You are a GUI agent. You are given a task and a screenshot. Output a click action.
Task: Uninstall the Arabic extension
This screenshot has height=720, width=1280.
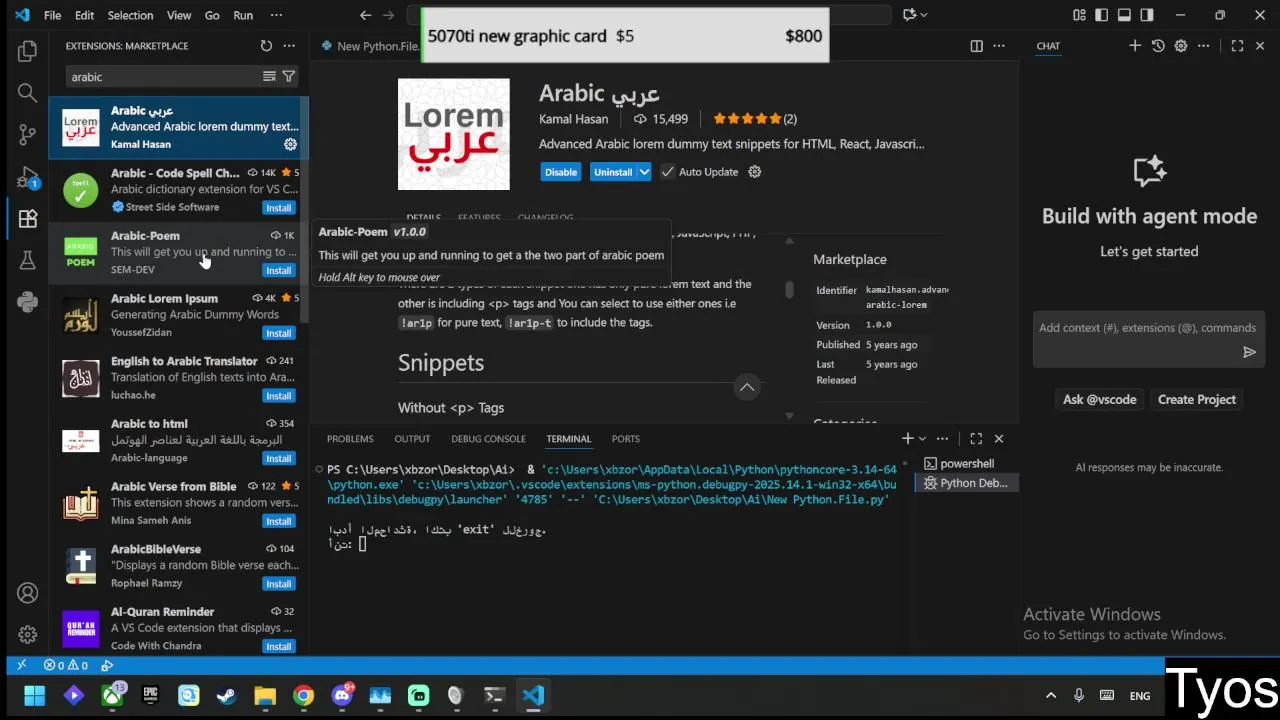click(613, 172)
